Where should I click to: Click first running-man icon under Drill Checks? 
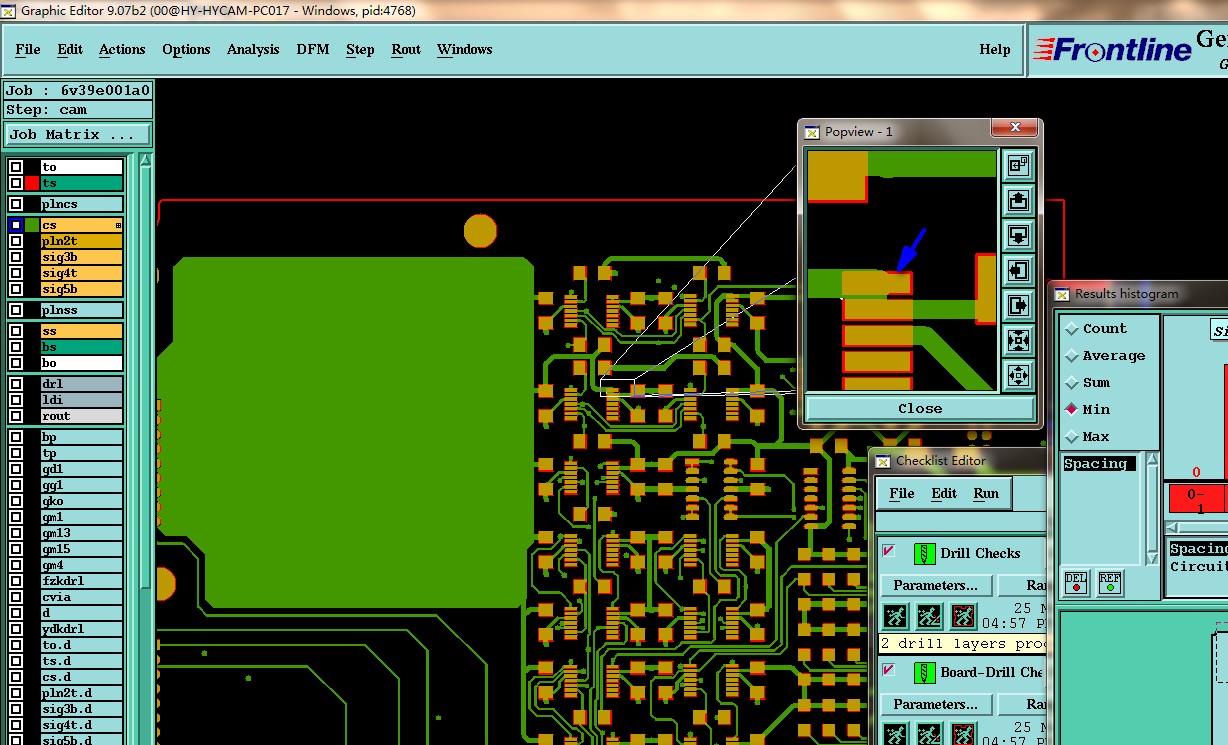(x=894, y=616)
